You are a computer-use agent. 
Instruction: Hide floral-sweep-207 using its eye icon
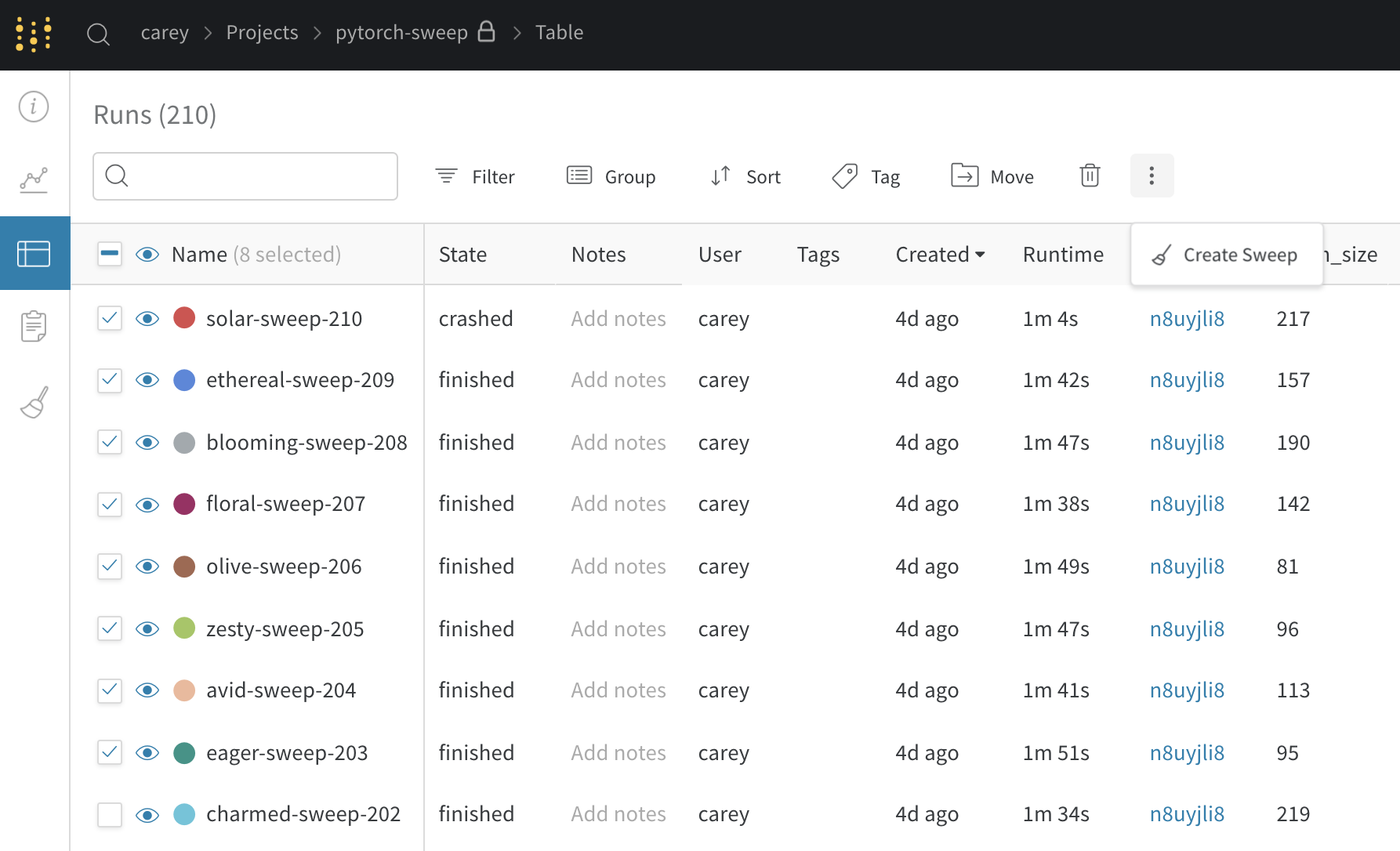pos(147,505)
